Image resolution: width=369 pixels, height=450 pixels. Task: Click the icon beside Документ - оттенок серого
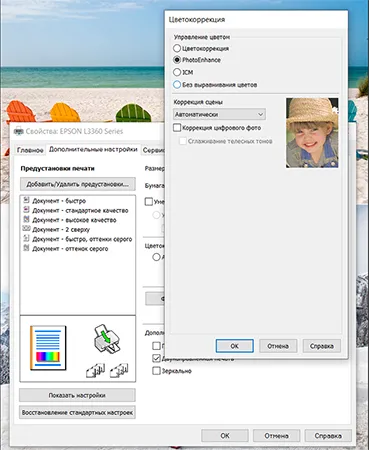pyautogui.click(x=26, y=248)
